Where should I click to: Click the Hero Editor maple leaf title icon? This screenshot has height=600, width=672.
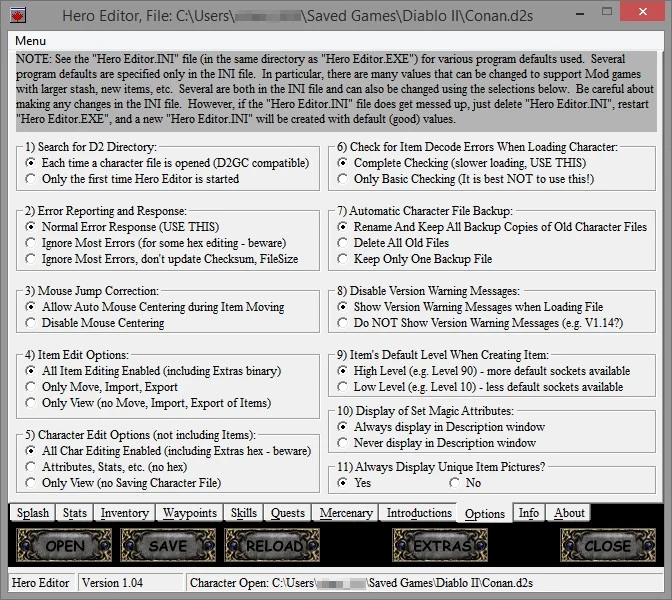(18, 15)
